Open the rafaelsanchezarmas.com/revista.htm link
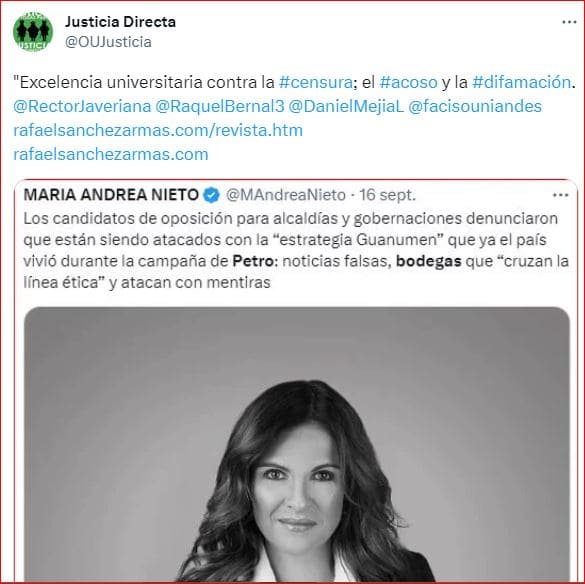Viewport: 585px width, 584px height. pyautogui.click(x=158, y=131)
